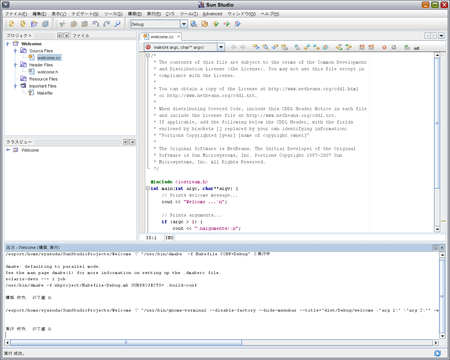The height and width of the screenshot is (360, 450).
Task: Click the status bar icon at bottom right
Action: 438,353
